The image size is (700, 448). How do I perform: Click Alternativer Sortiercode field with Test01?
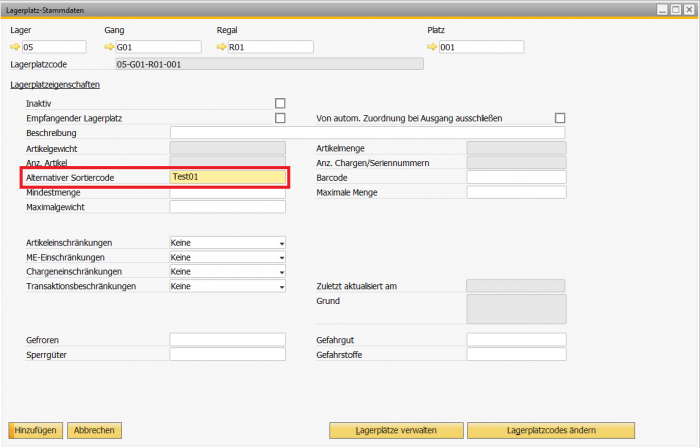[228, 177]
